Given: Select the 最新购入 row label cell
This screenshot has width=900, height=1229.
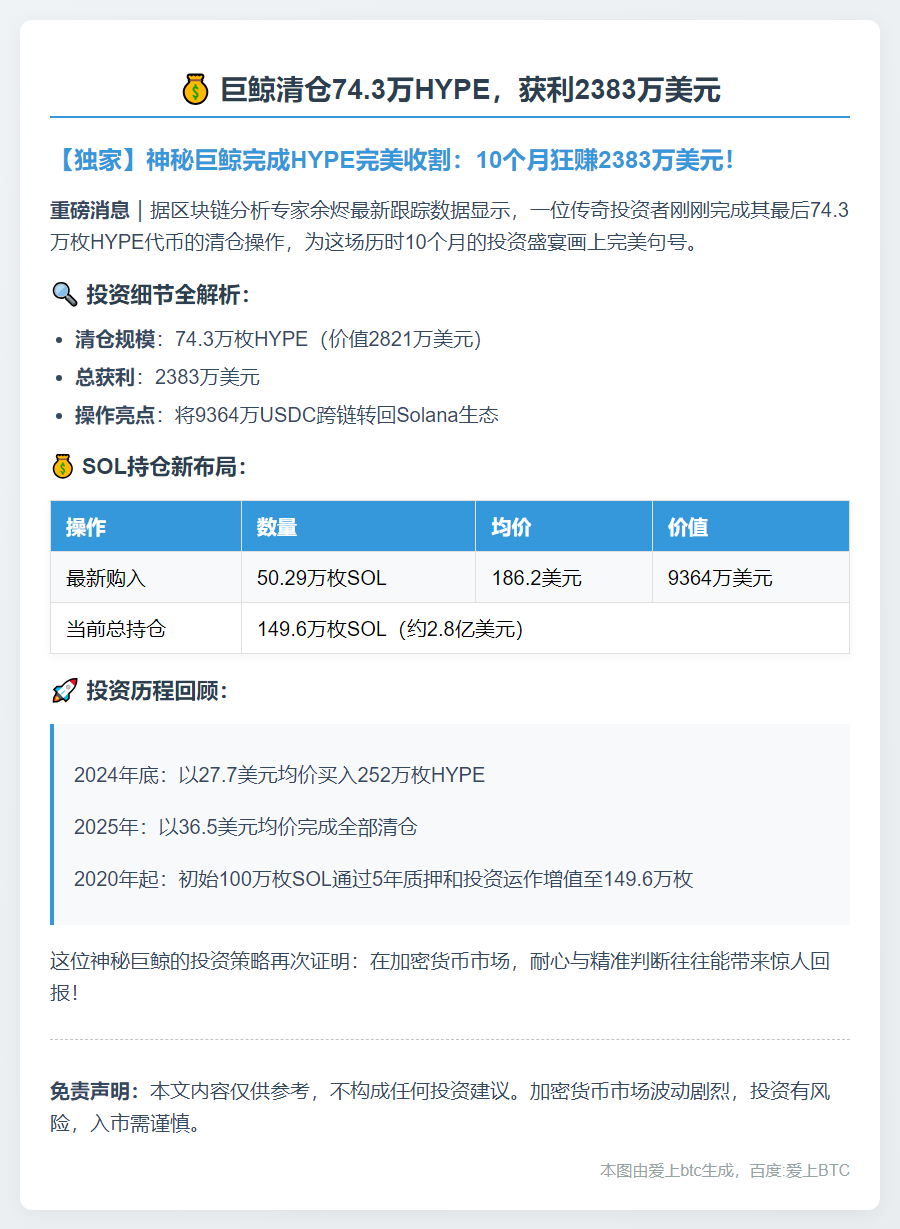Looking at the screenshot, I should tap(106, 578).
